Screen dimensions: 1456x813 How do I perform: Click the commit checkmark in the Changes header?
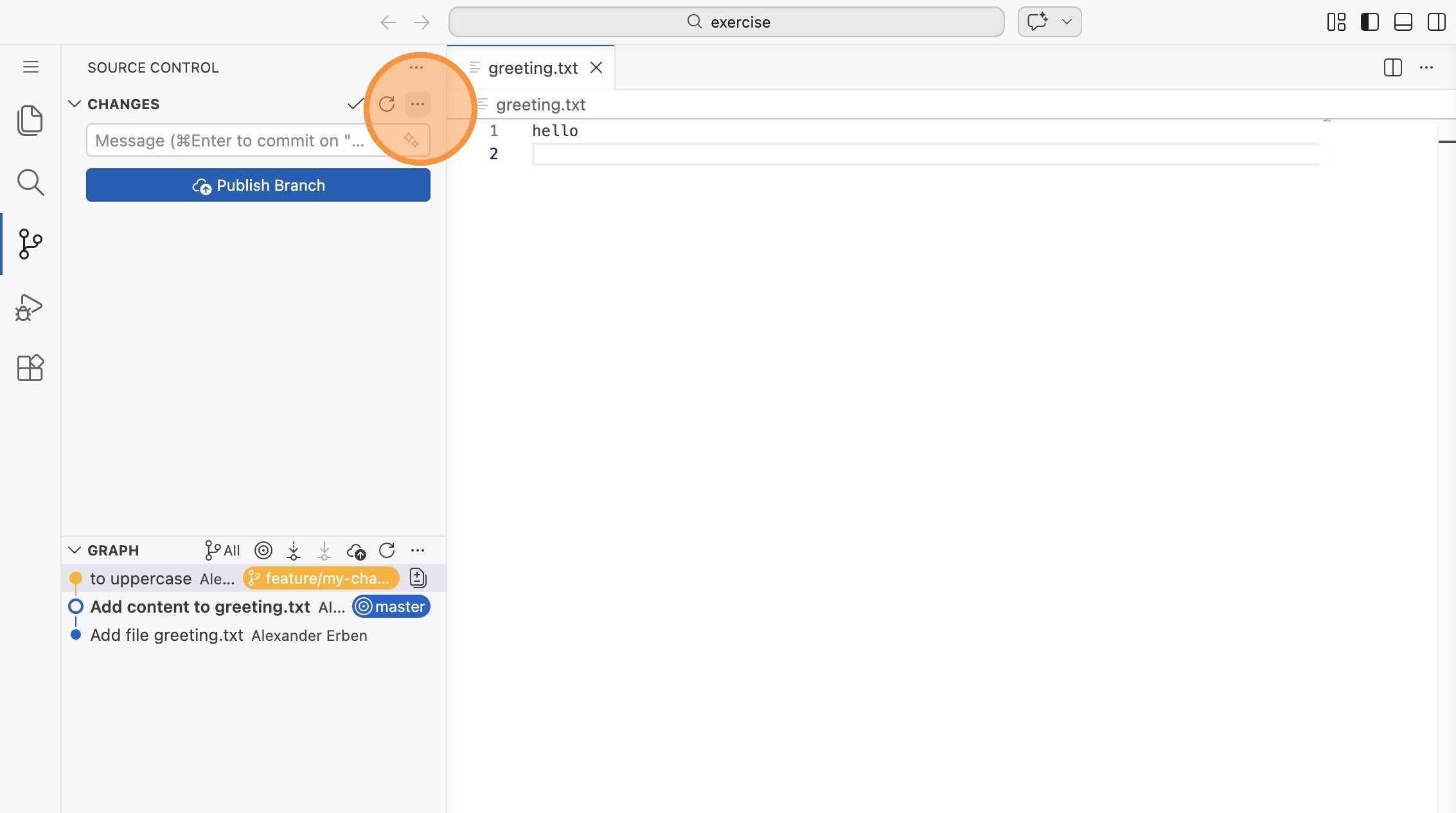point(355,104)
